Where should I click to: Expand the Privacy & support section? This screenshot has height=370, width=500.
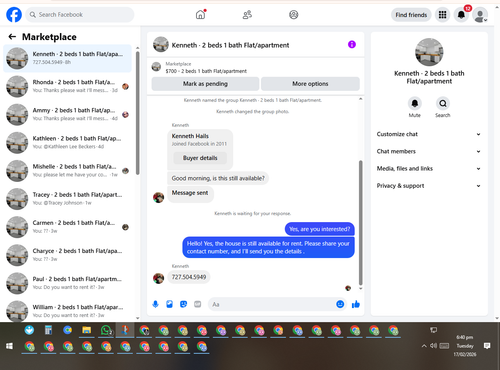pos(429,186)
